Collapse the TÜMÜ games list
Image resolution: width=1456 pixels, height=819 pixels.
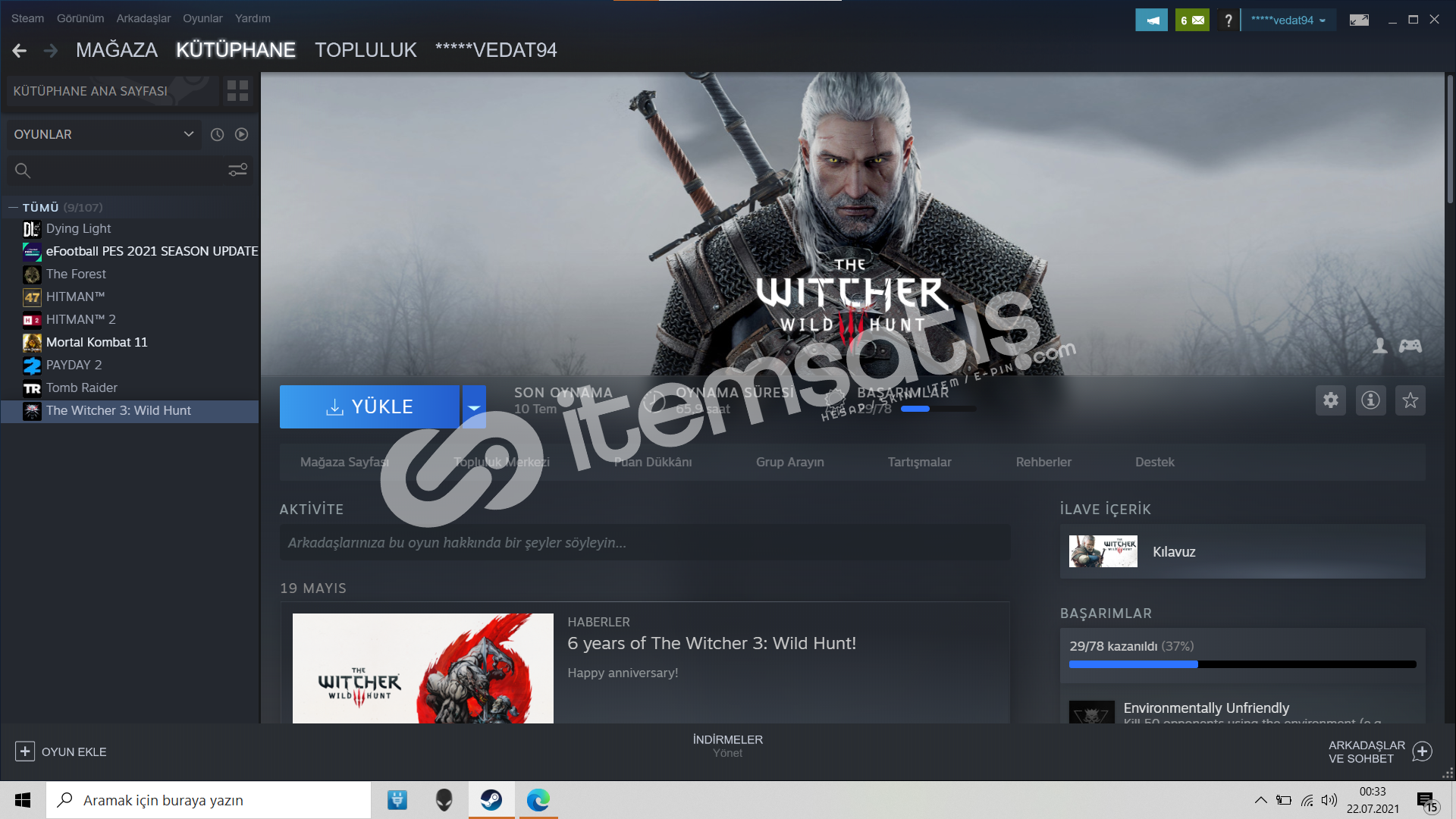pyautogui.click(x=13, y=207)
